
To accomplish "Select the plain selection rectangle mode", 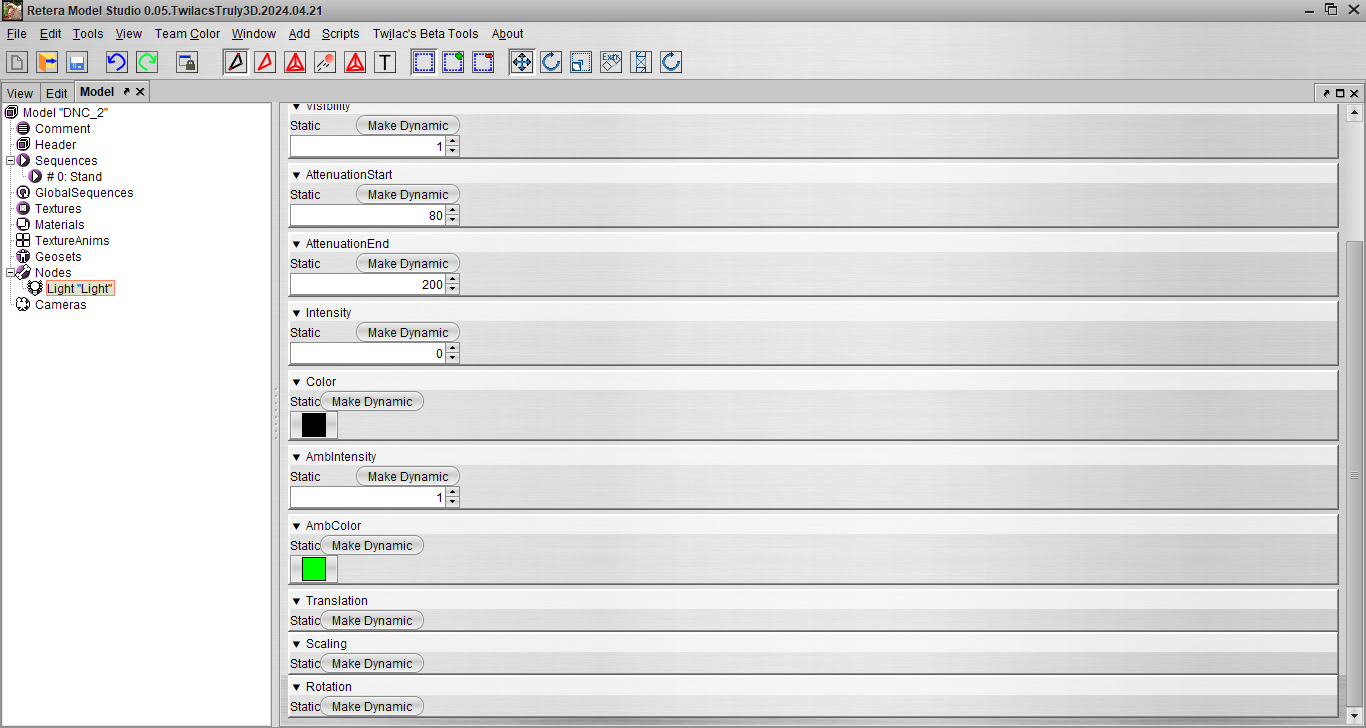I will click(423, 62).
